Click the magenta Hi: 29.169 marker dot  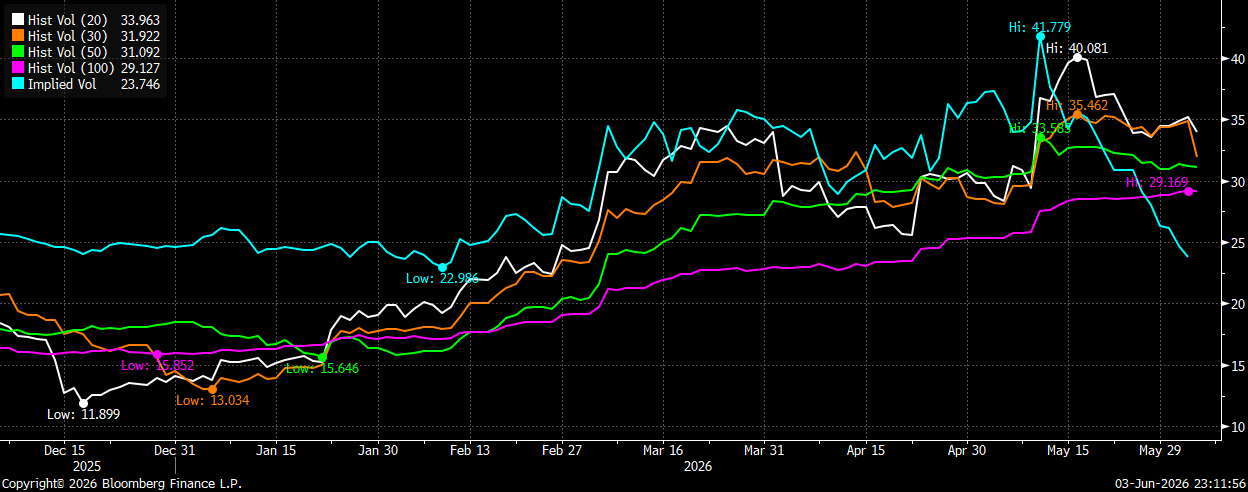click(1189, 191)
